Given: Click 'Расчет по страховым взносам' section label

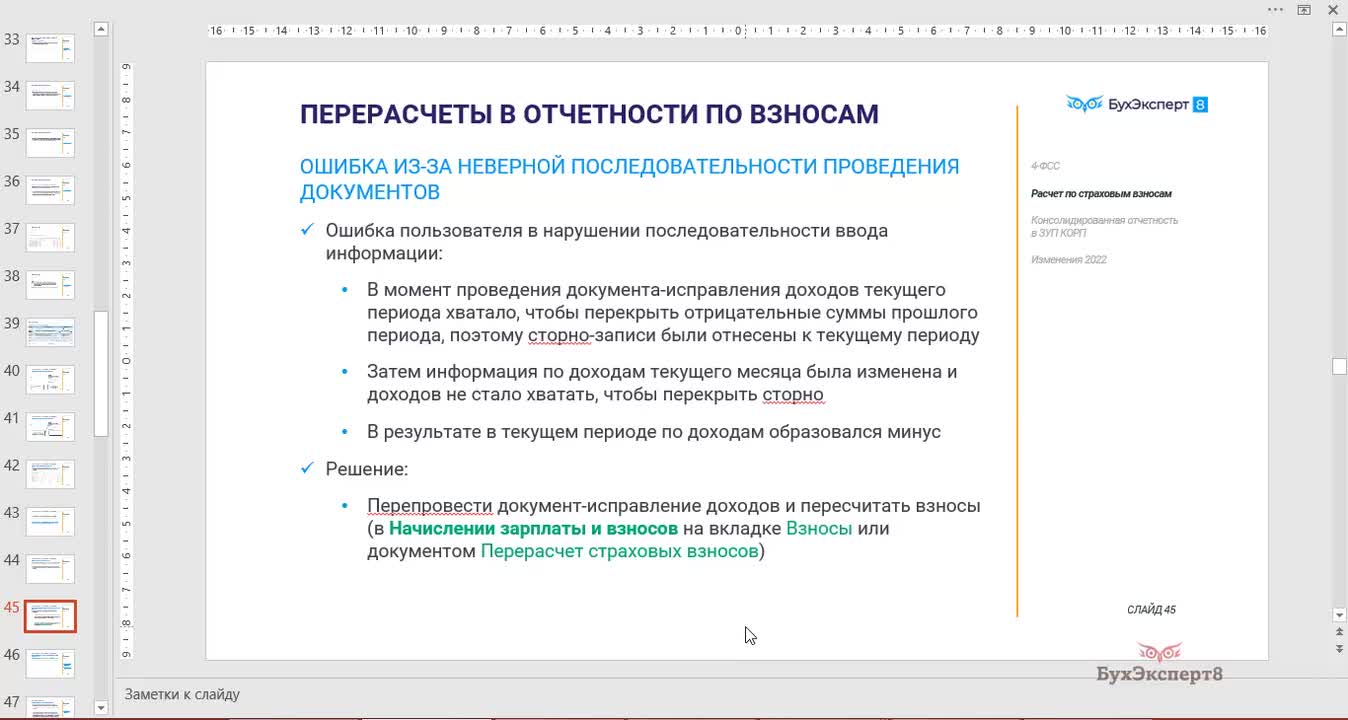Looking at the screenshot, I should (x=1101, y=194).
